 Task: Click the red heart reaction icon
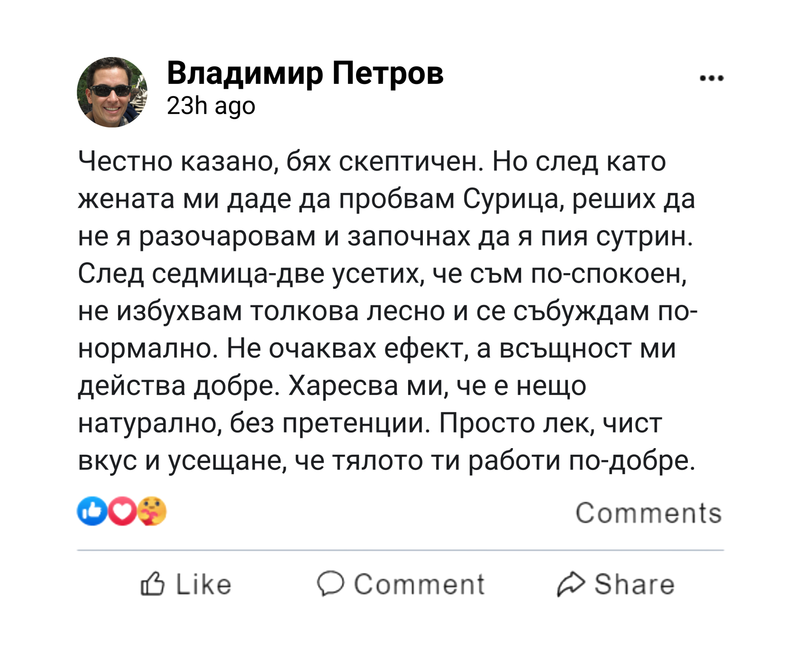click(x=121, y=512)
